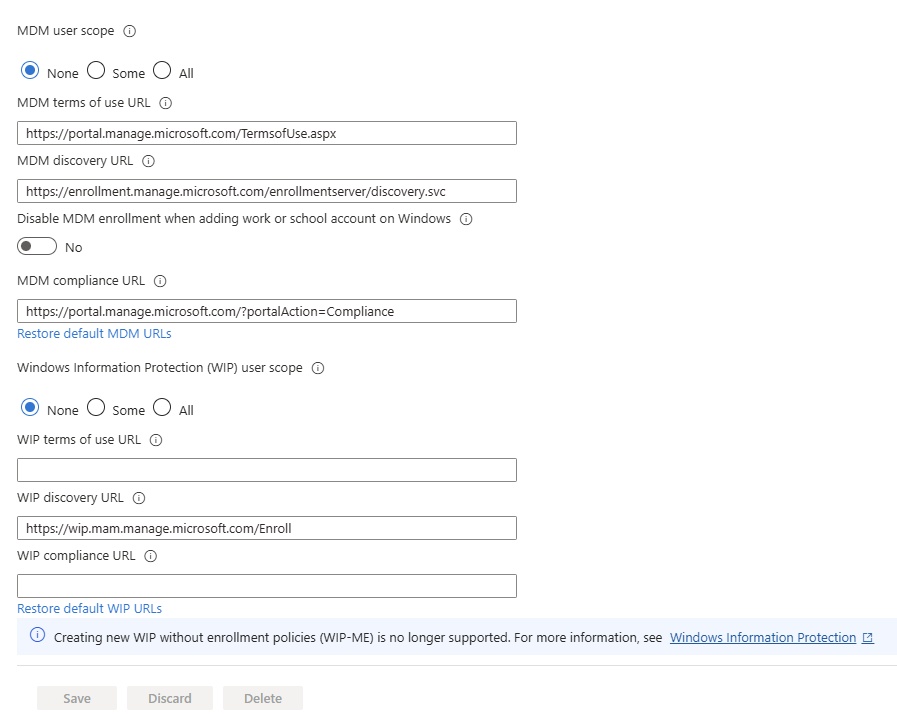This screenshot has width=897, height=720.
Task: Click info icon beside MDM terms of use URL
Action: pos(166,103)
